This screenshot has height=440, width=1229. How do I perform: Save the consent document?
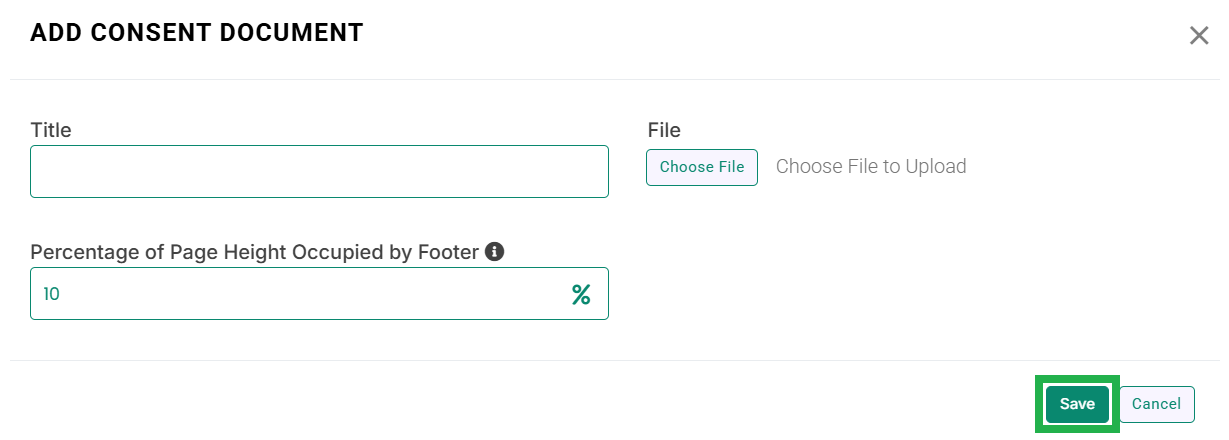[1077, 404]
